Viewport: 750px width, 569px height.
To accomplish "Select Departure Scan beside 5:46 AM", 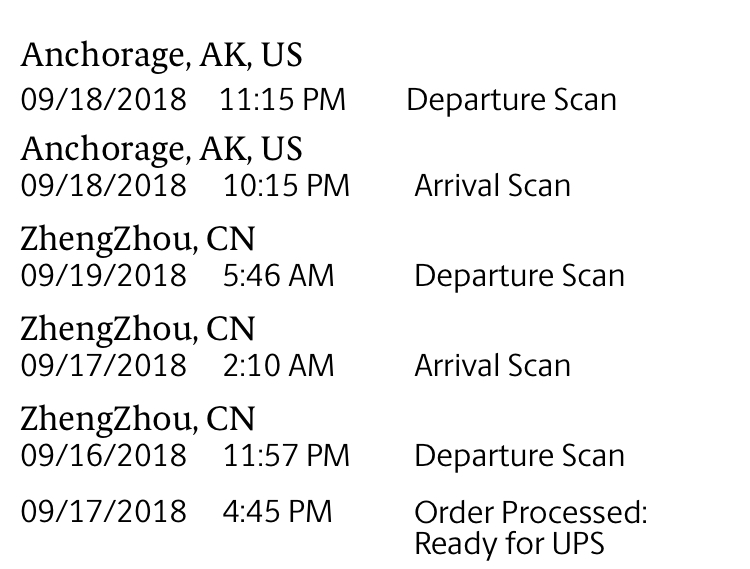I will 519,276.
